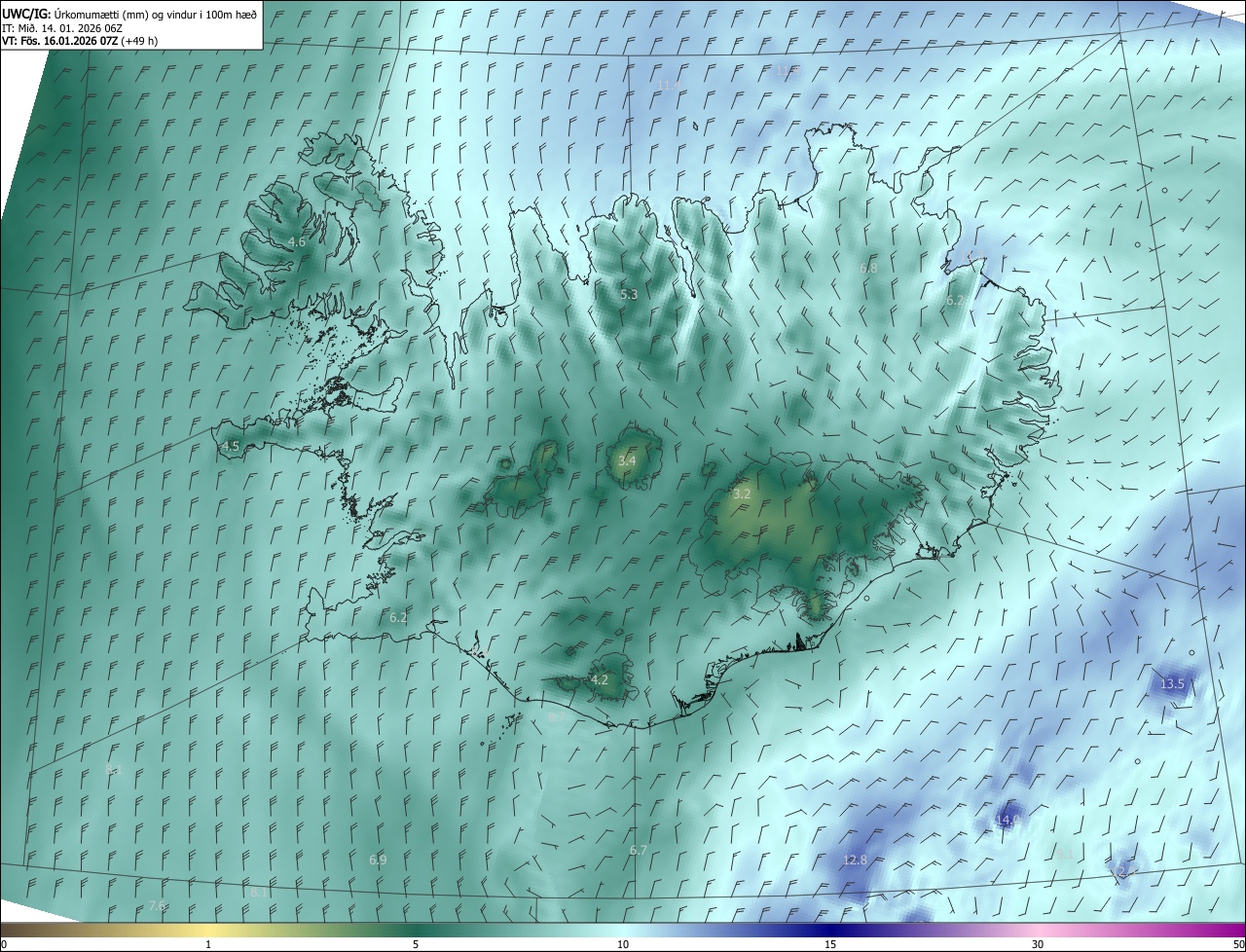
Task: Click the initial time 'IT: Mið. 14. 01. 2026 06Z'
Action: click(62, 27)
